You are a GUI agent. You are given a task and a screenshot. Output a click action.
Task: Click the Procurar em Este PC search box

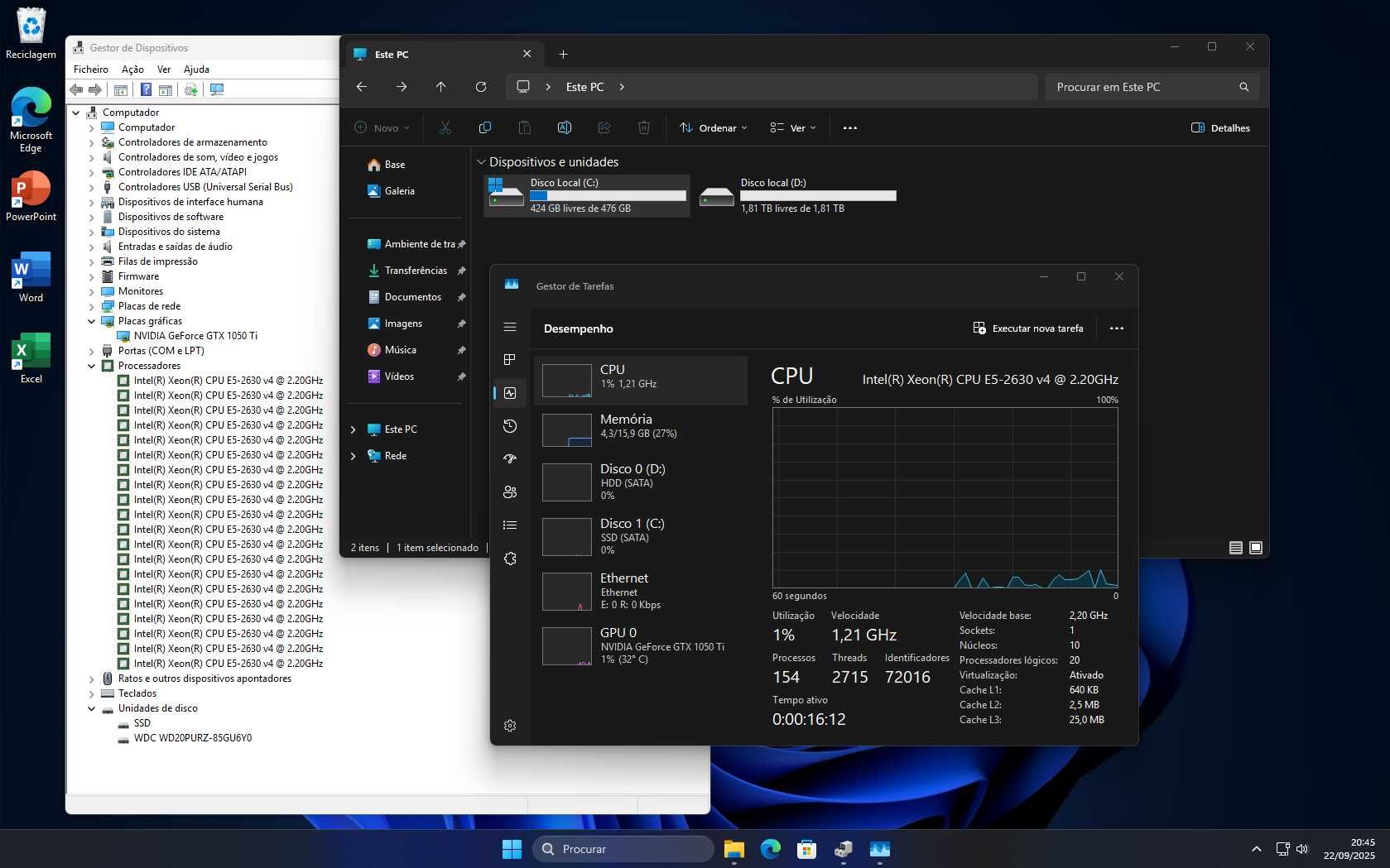(x=1152, y=87)
